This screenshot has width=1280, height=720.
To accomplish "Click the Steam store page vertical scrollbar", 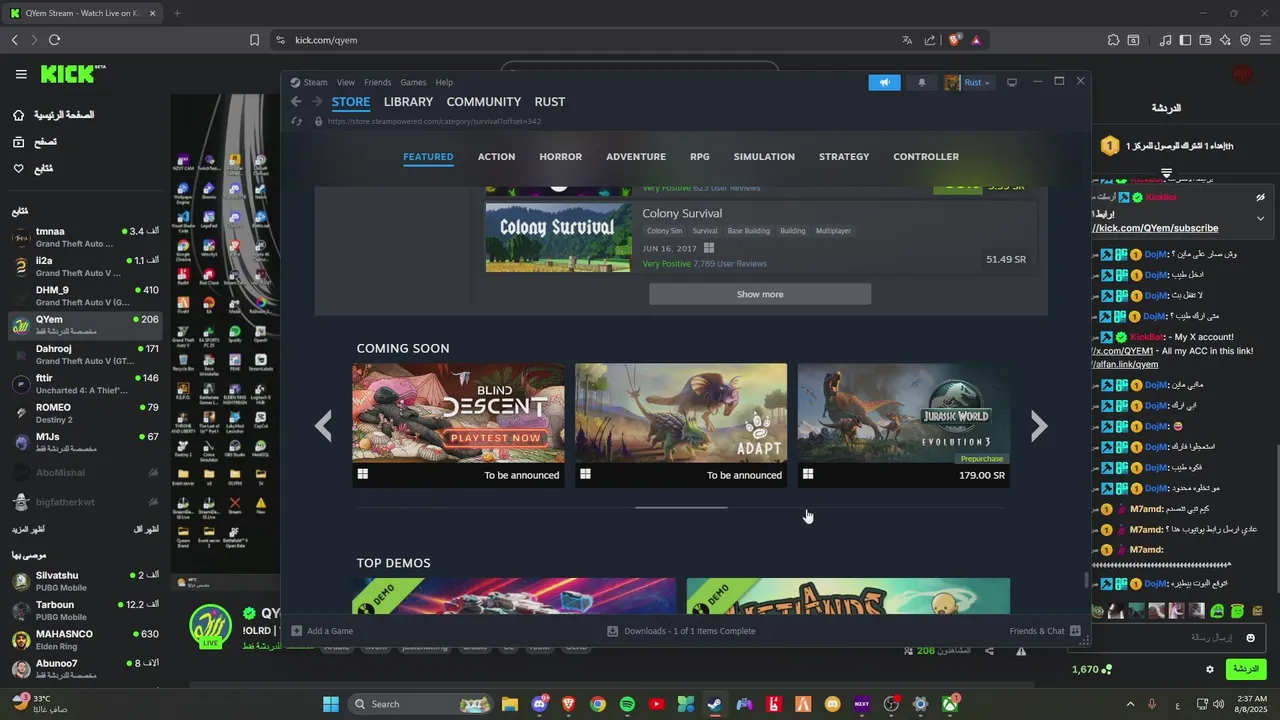I will click(1086, 580).
